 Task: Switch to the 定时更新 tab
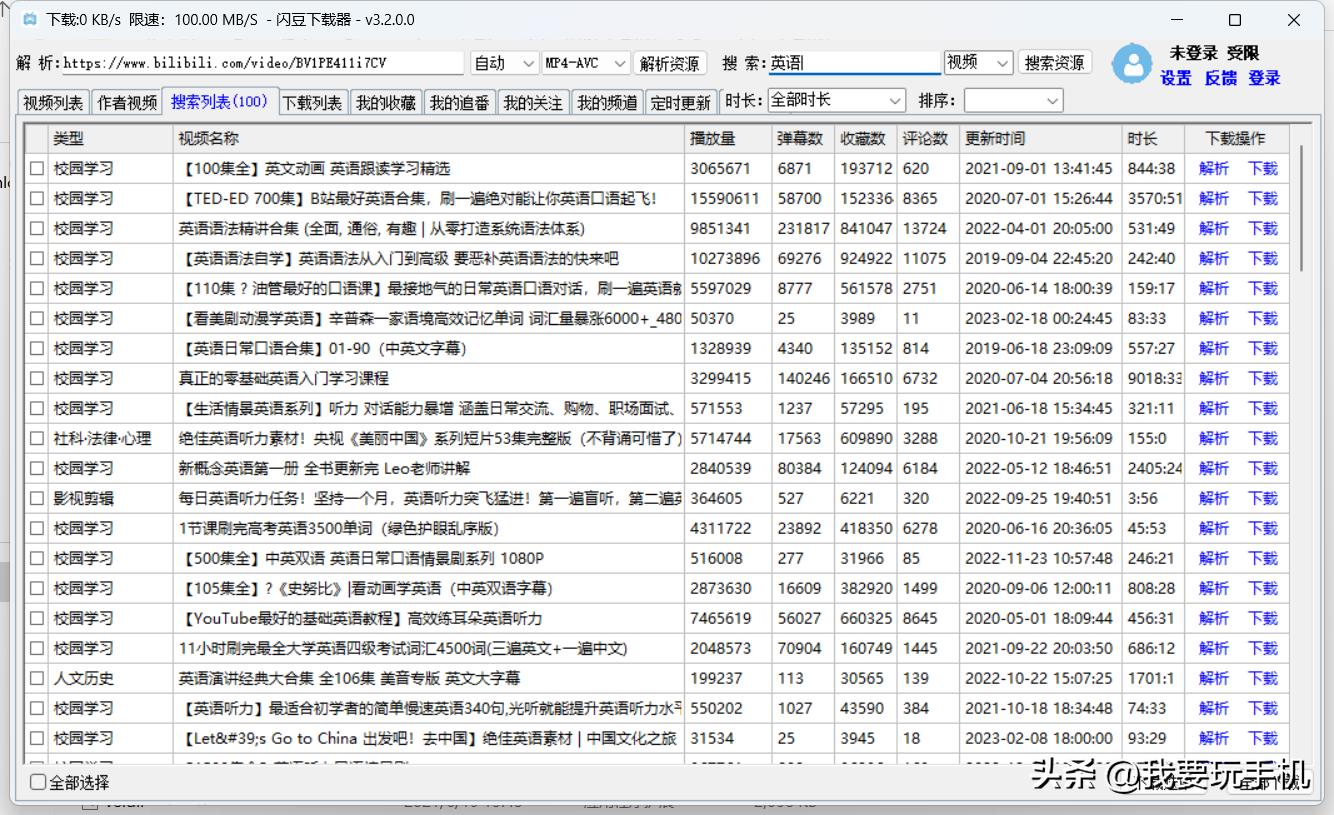coord(681,100)
